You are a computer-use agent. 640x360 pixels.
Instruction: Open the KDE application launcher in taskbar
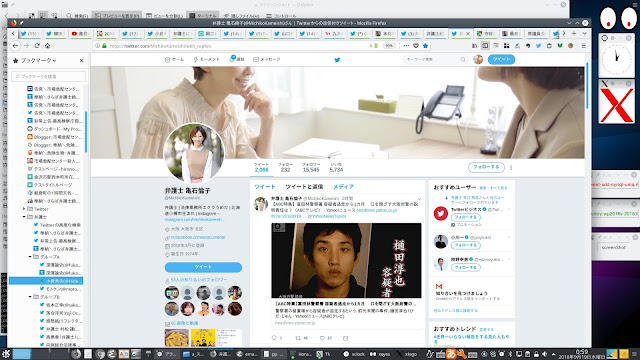(6, 354)
